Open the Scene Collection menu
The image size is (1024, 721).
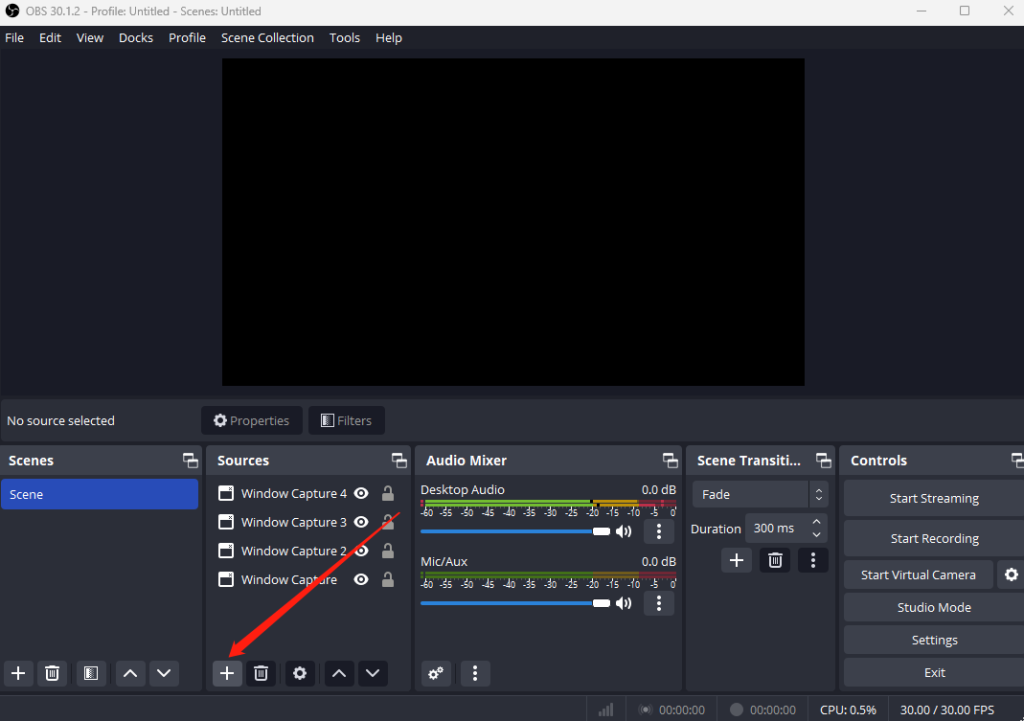pyautogui.click(x=267, y=38)
